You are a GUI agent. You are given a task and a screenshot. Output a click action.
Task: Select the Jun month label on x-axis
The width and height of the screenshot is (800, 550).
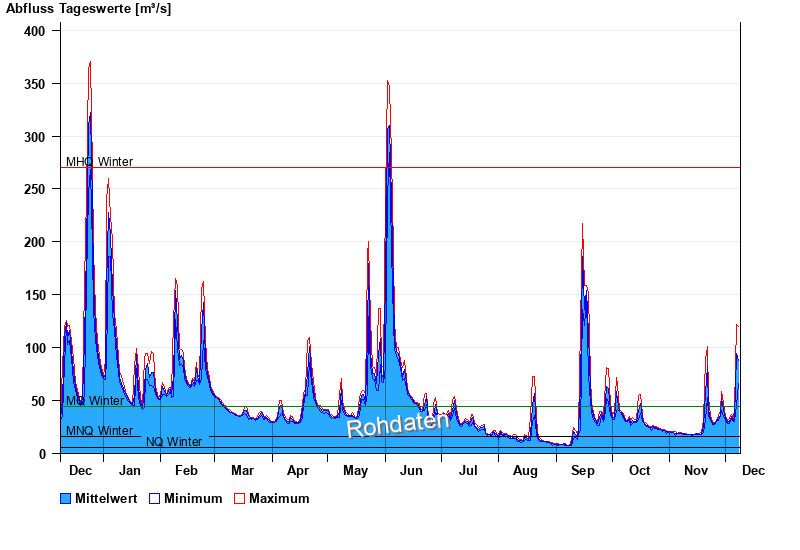click(411, 470)
